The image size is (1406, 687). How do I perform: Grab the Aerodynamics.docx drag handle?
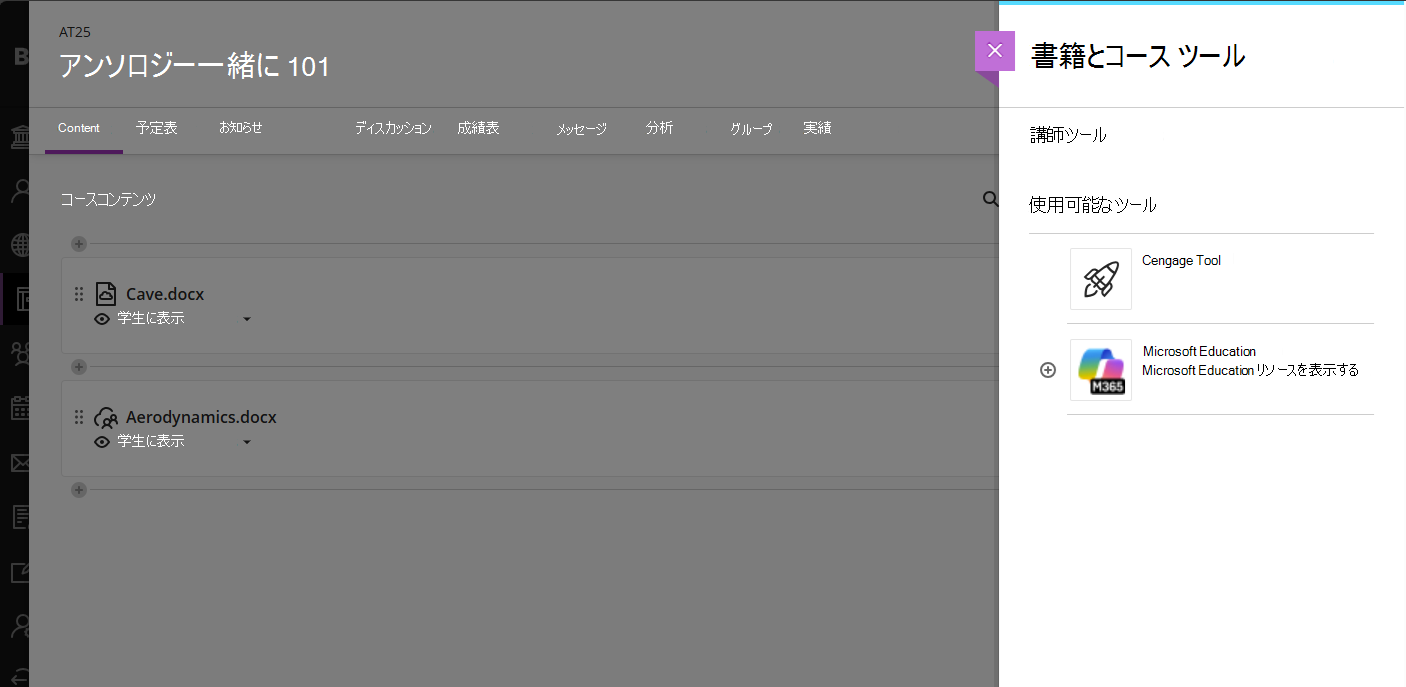point(79,417)
